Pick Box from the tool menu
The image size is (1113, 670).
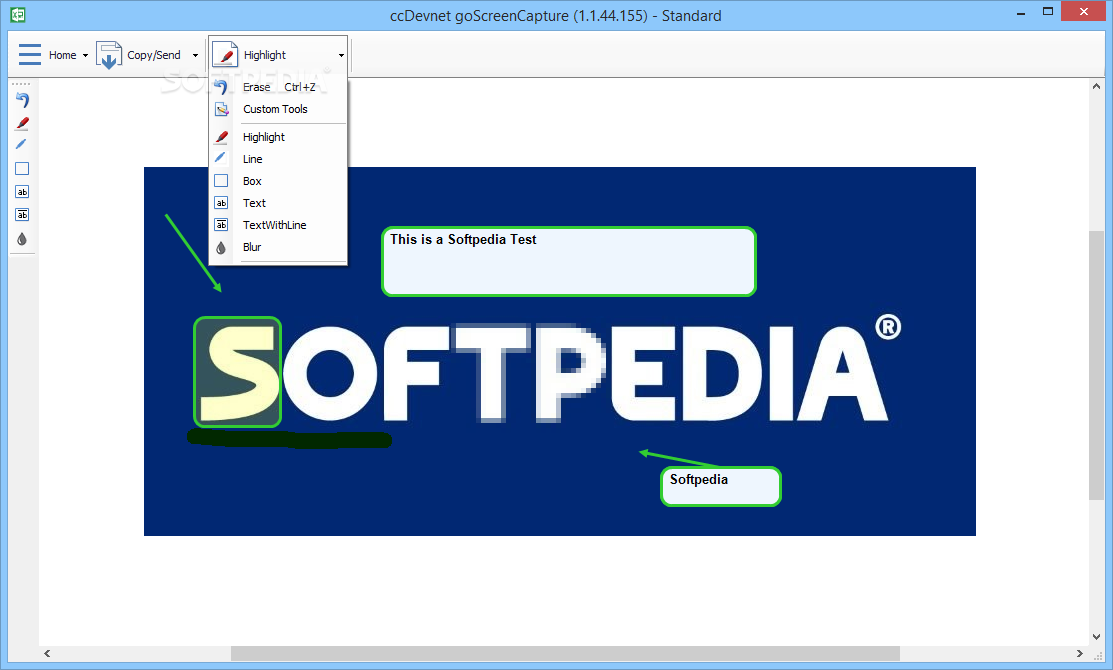[x=278, y=180]
